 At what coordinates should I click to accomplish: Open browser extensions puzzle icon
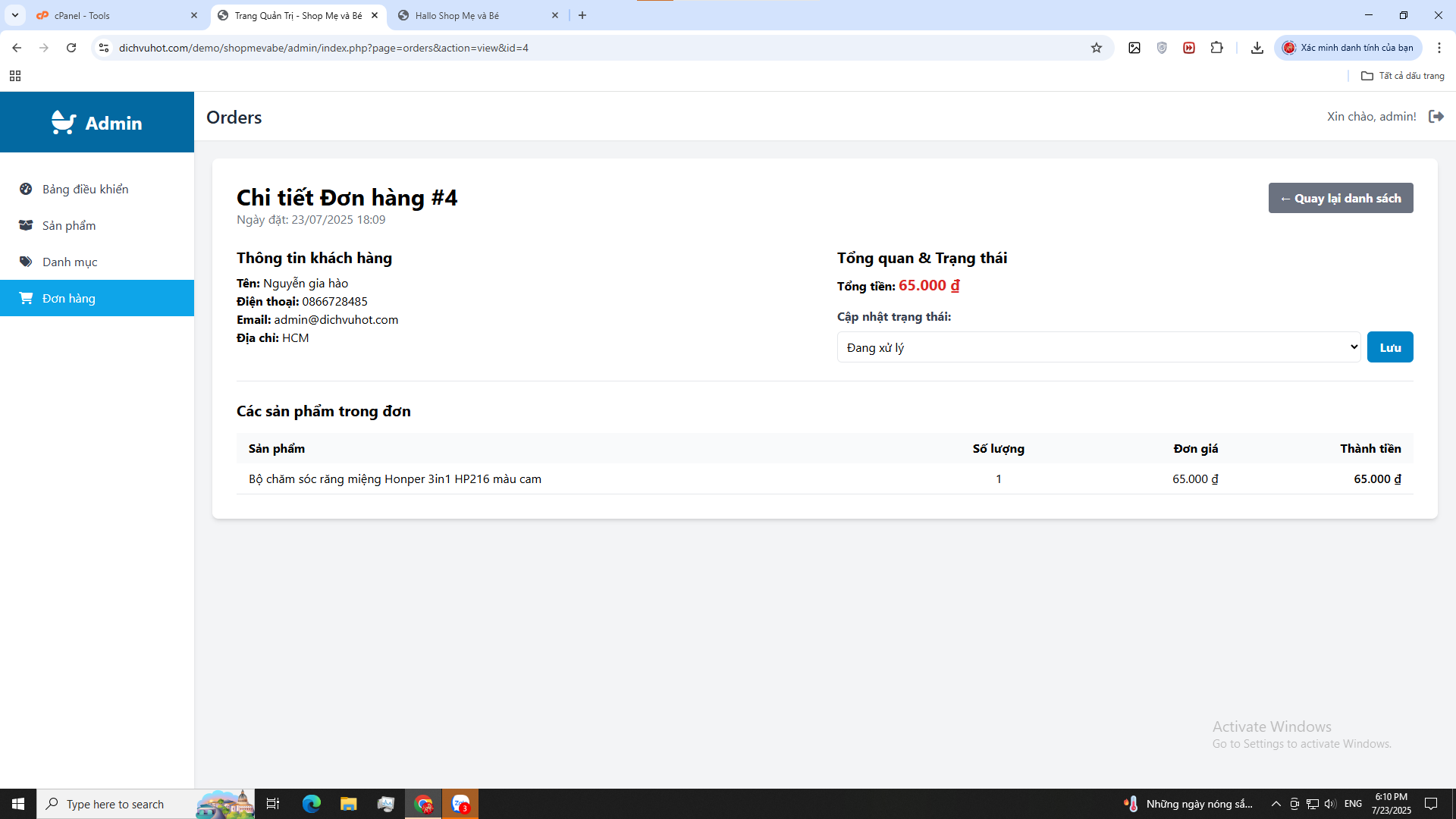click(1216, 48)
